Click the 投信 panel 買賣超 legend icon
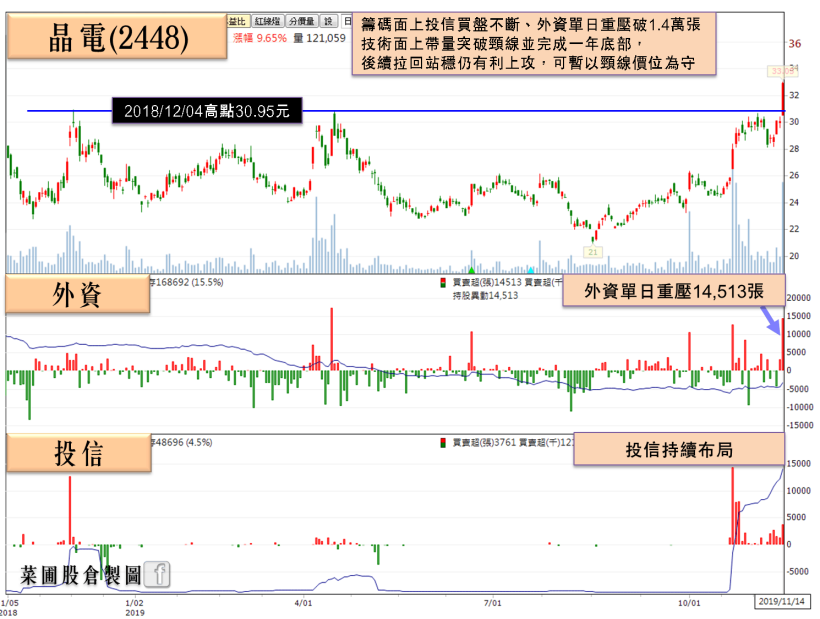Image resolution: width=820 pixels, height=619 pixels. (x=443, y=443)
